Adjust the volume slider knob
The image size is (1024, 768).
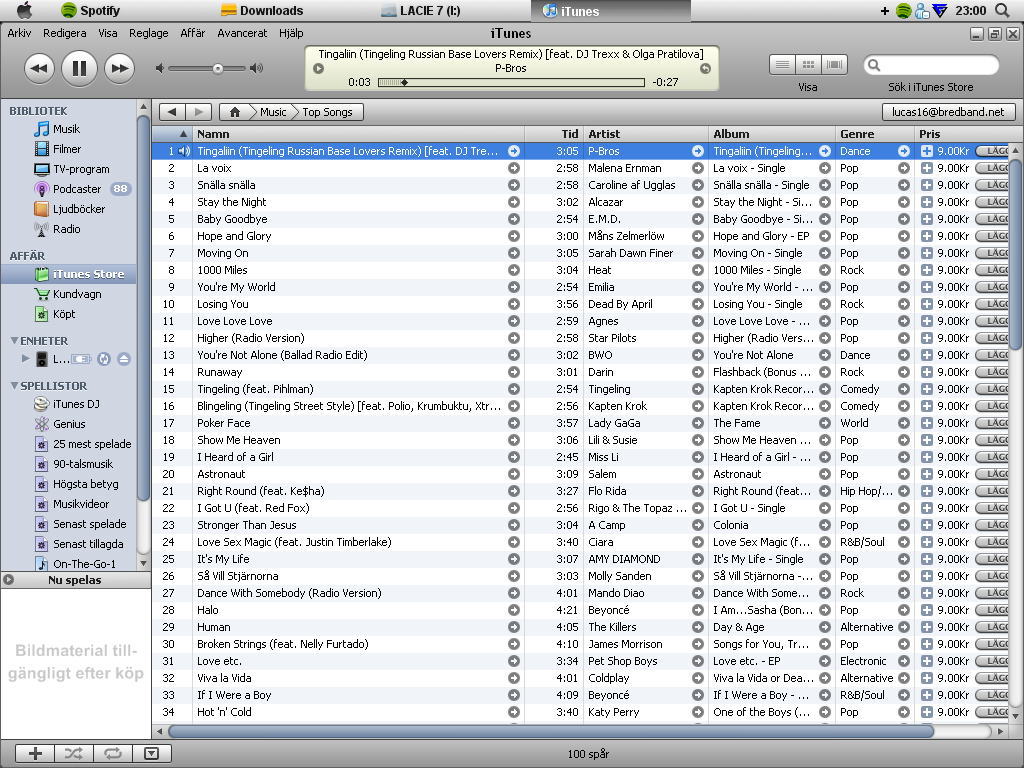(x=217, y=68)
